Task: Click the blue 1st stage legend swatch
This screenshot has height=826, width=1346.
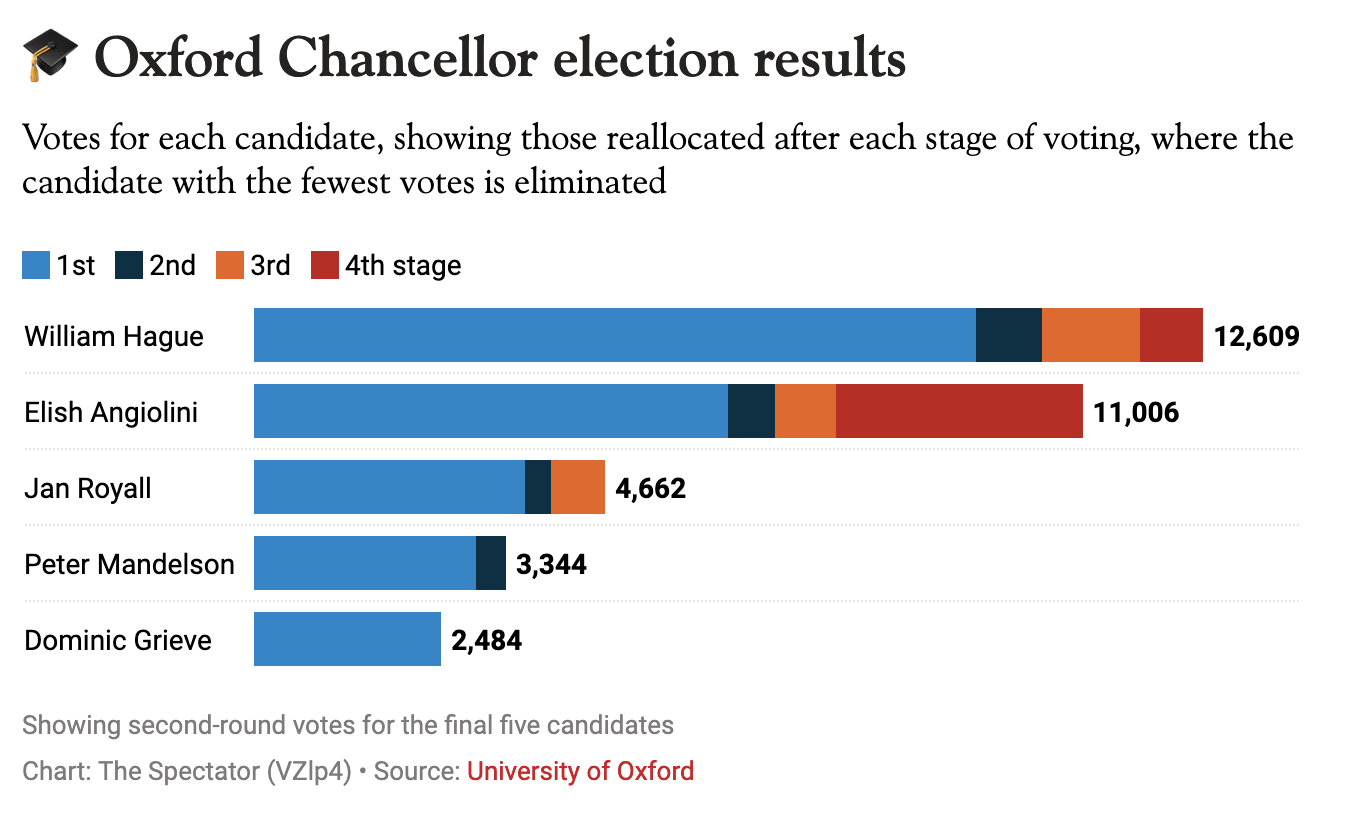Action: click(x=35, y=265)
